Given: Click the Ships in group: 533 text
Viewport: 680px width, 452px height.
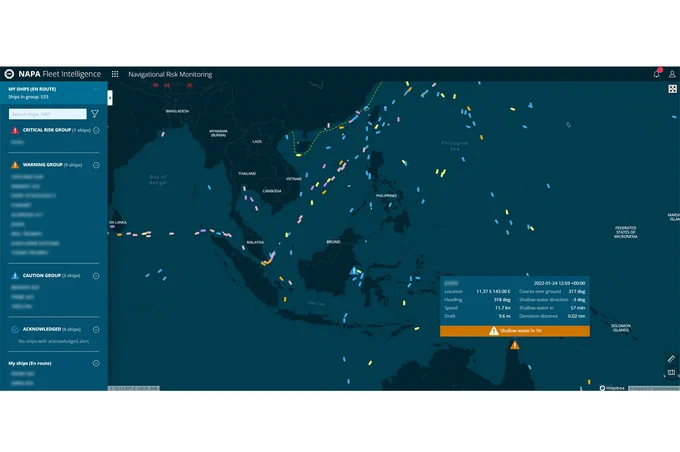Looking at the screenshot, I should coord(28,97).
